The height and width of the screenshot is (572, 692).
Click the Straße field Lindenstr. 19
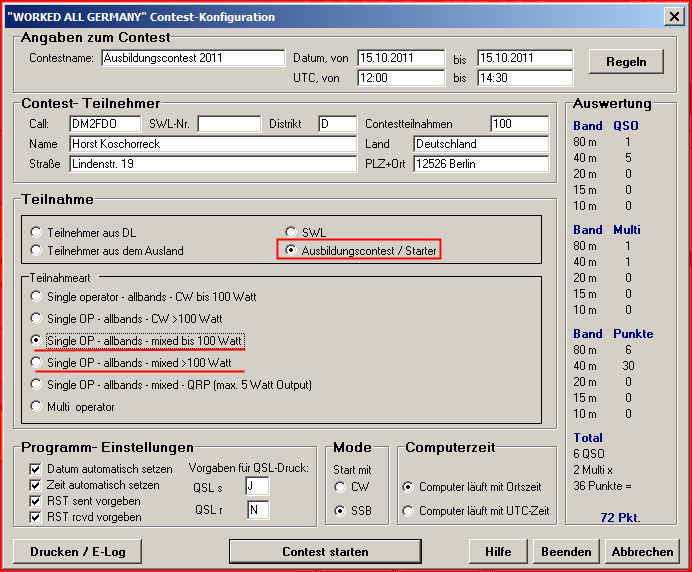pos(213,164)
